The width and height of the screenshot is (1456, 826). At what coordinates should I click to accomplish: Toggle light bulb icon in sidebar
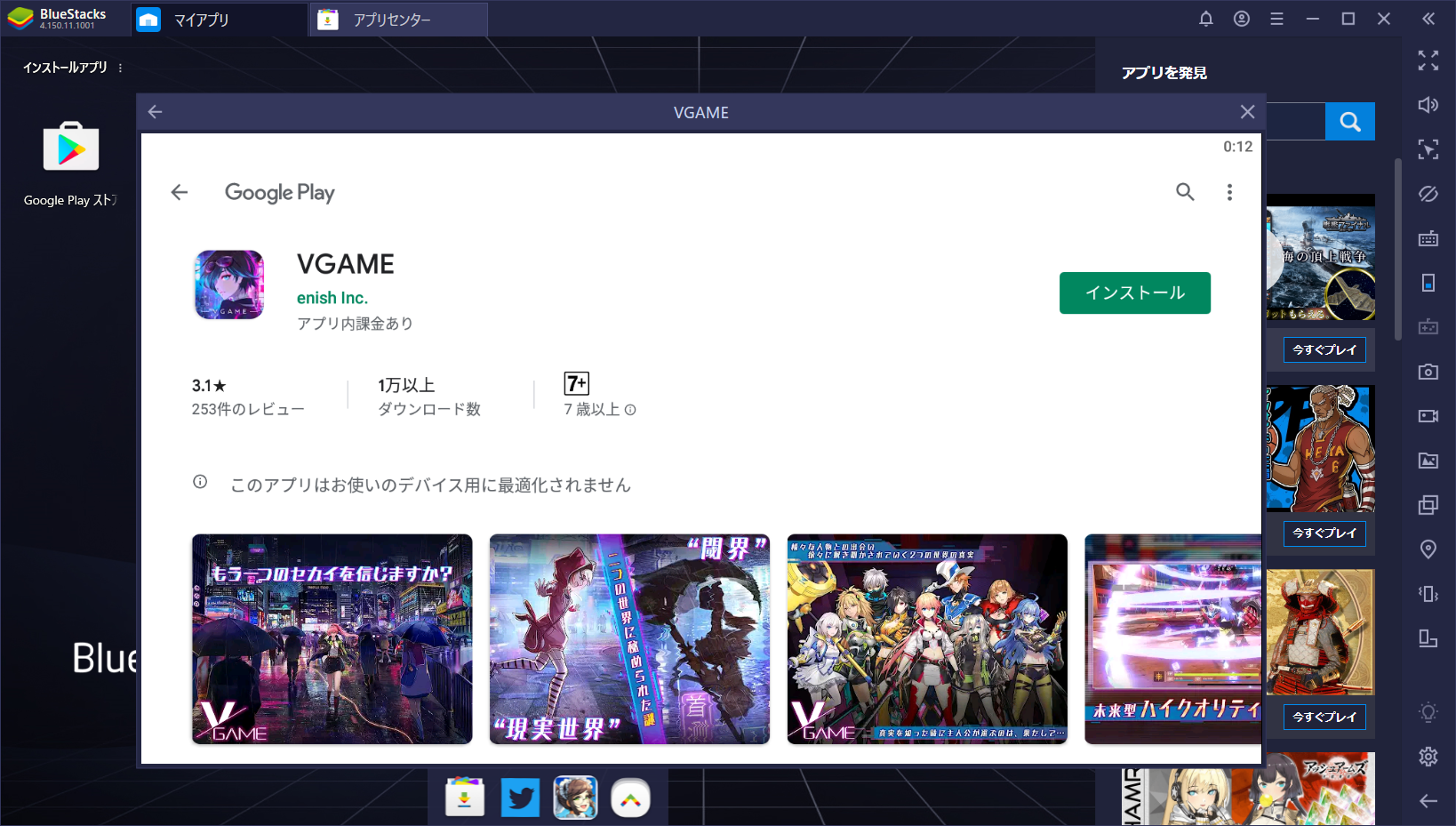point(1428,712)
